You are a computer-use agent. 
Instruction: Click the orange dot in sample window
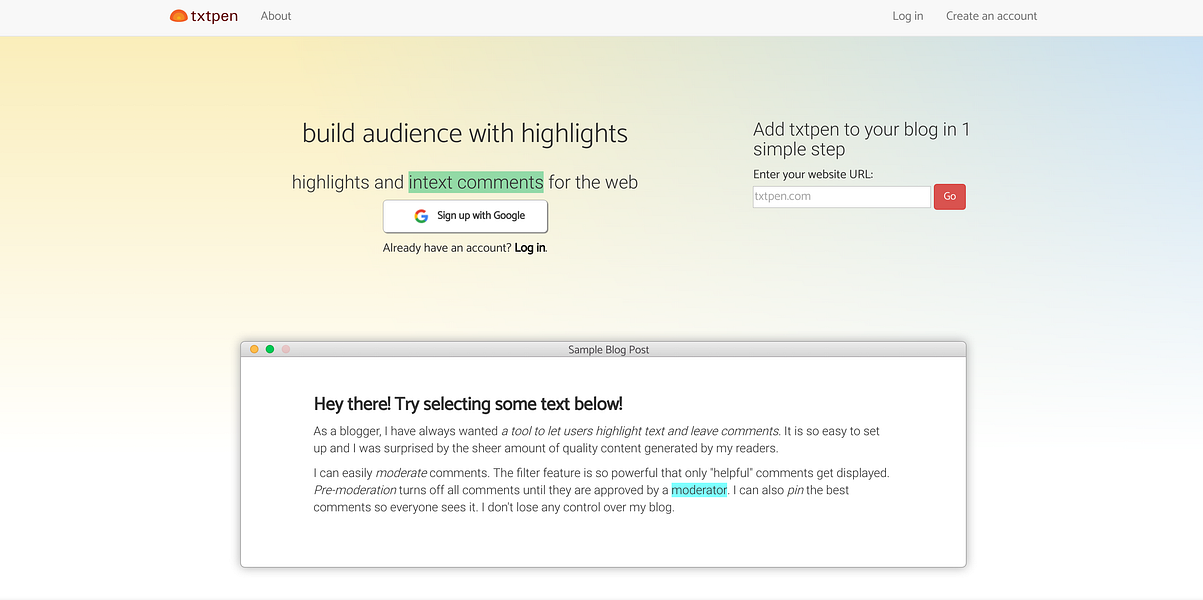tap(254, 349)
